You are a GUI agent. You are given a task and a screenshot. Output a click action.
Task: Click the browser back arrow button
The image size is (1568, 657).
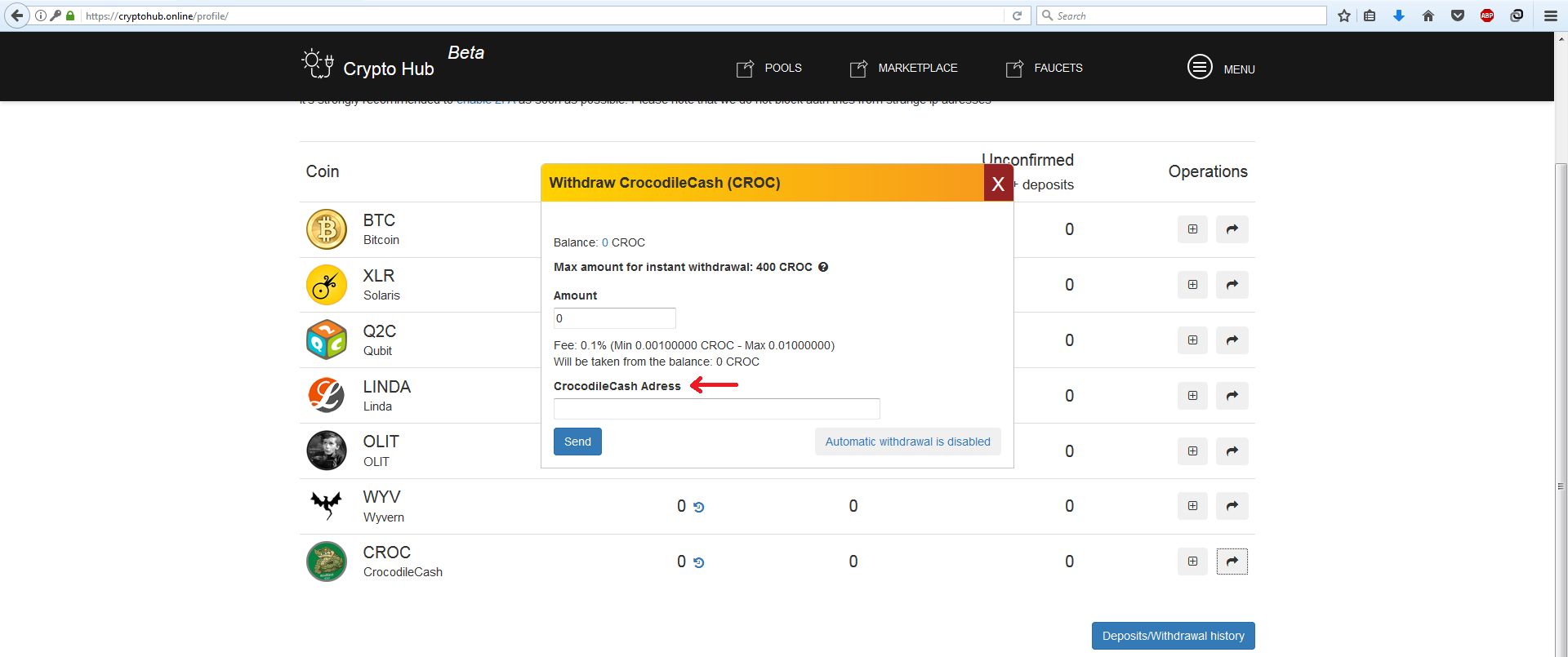(x=16, y=16)
